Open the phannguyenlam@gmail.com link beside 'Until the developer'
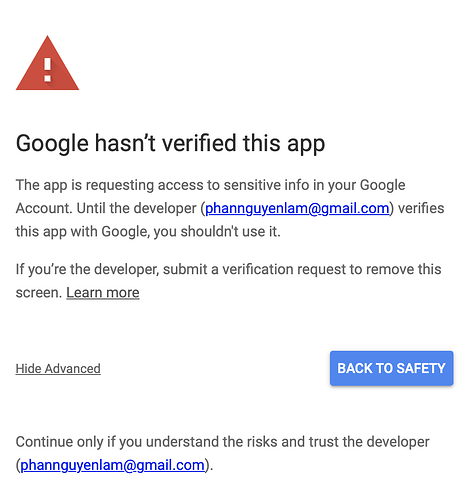This screenshot has width=468, height=500. (x=297, y=208)
